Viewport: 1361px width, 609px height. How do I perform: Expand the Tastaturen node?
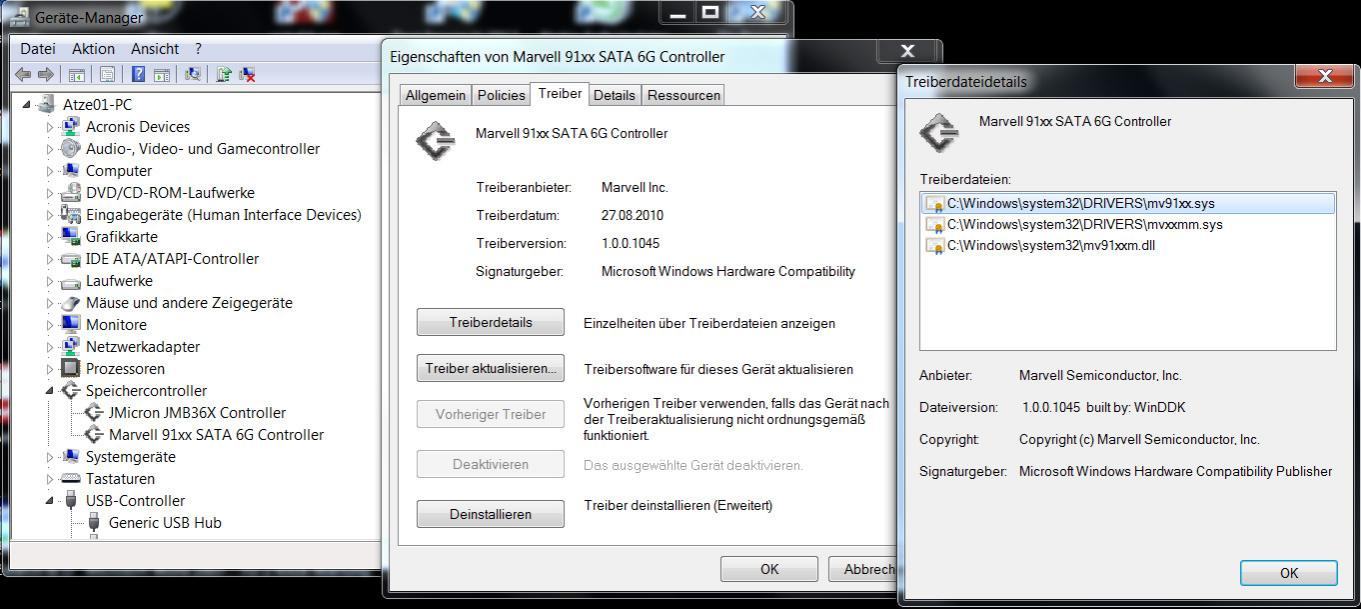click(x=50, y=479)
